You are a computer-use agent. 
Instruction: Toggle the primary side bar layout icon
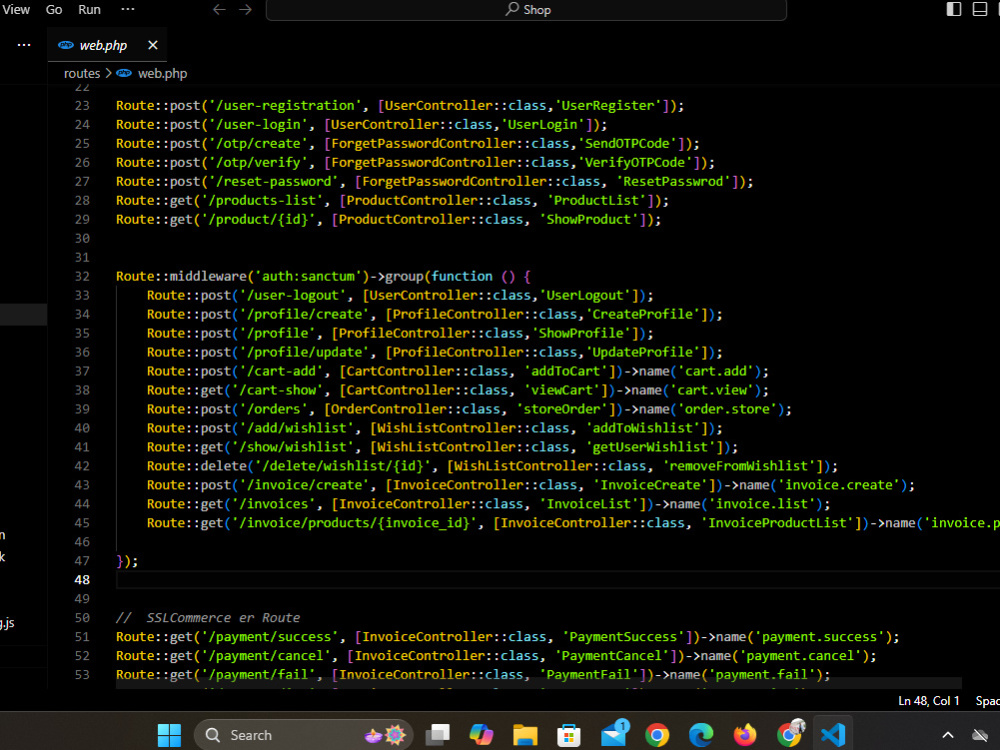point(953,9)
